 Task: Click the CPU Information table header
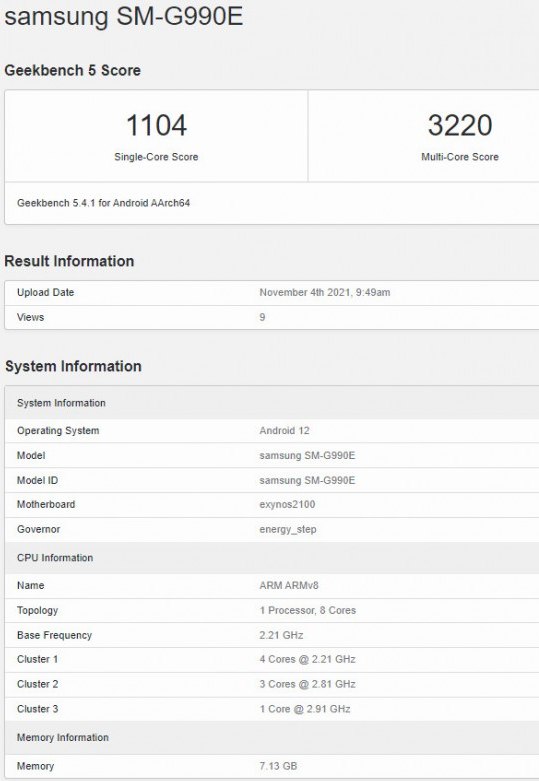coord(272,558)
